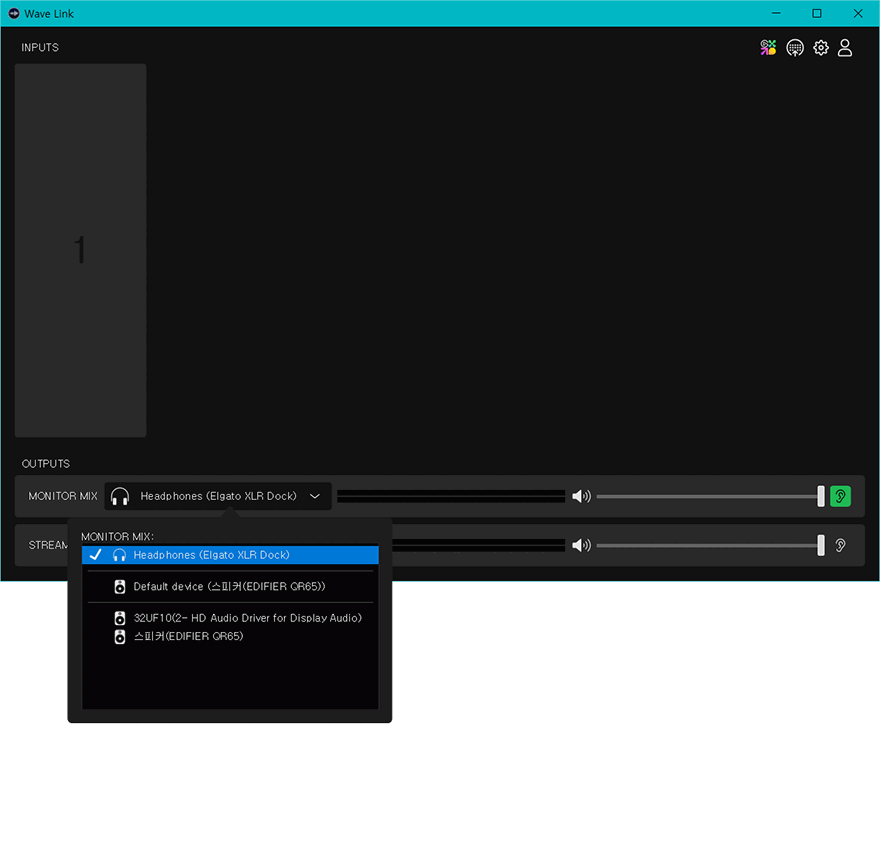Click the Wave Link app icon in title bar
Image resolution: width=880 pixels, height=847 pixels.
pos(13,13)
